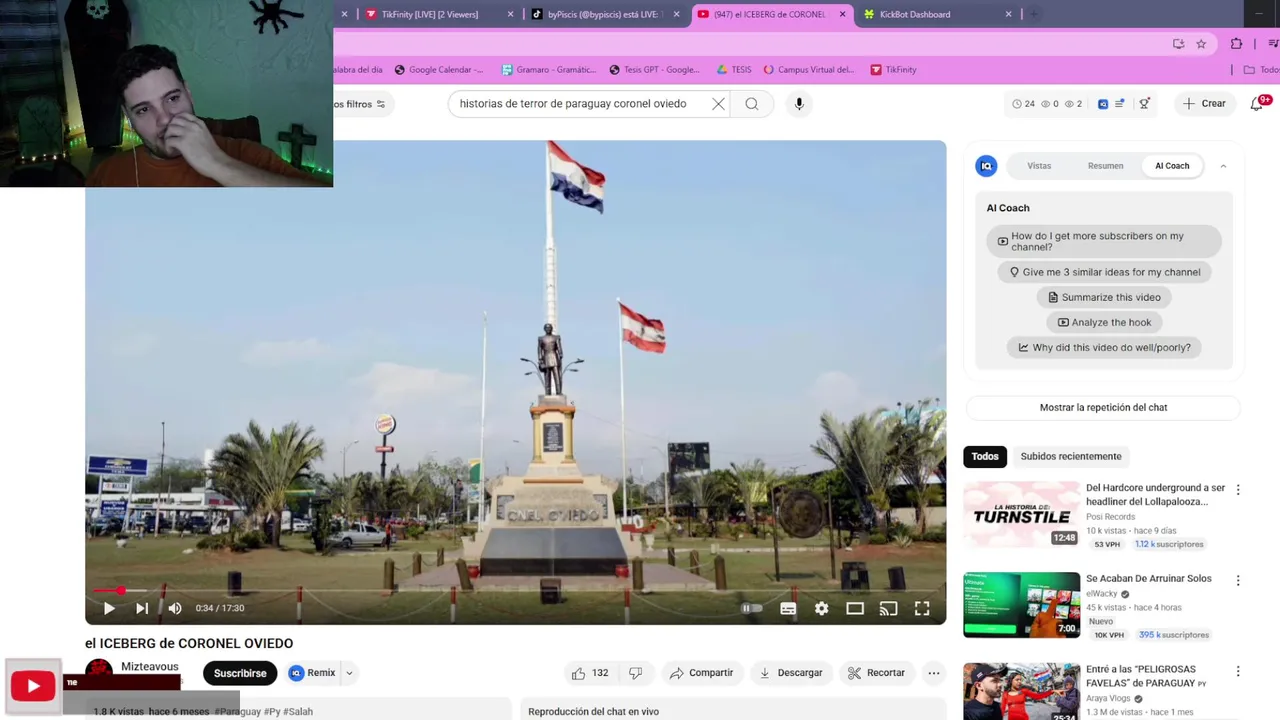1280x720 pixels.
Task: Choose 'Give me 3 similar ideas'
Action: [x=1104, y=272]
